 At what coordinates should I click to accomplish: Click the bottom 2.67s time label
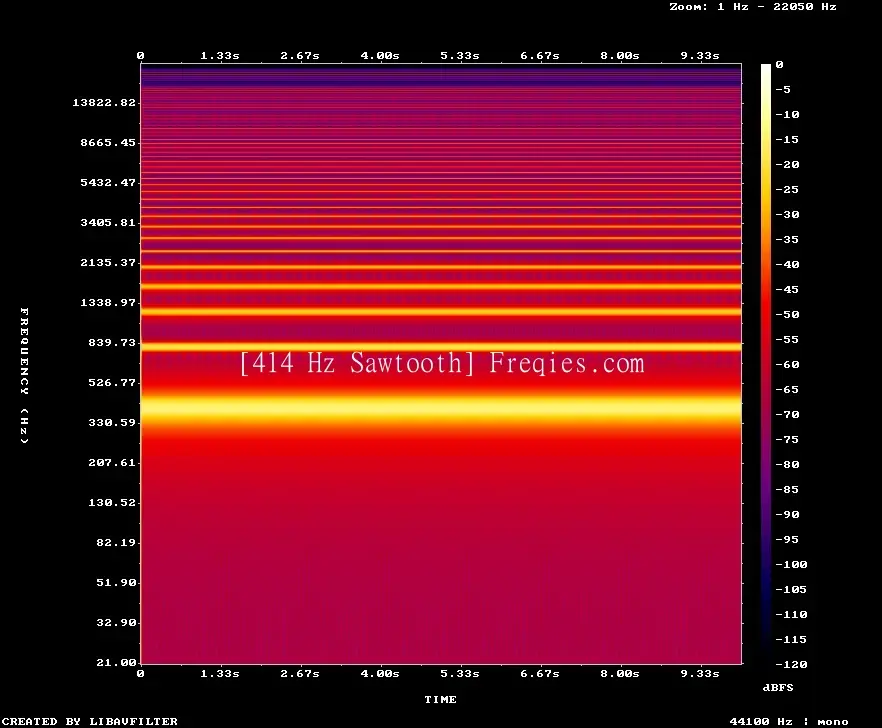[x=300, y=673]
